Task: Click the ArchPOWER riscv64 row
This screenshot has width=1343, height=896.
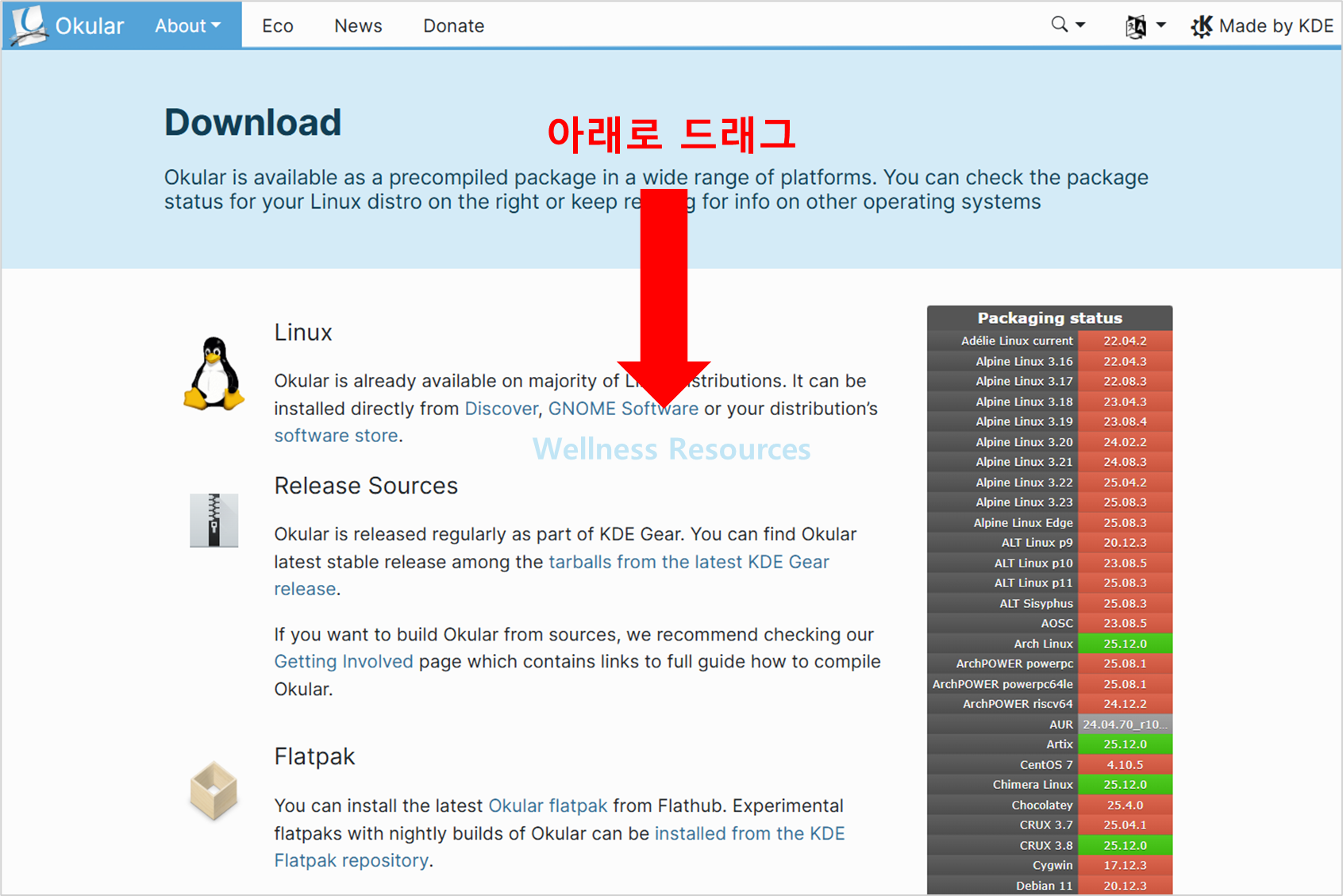Action: 1049,704
